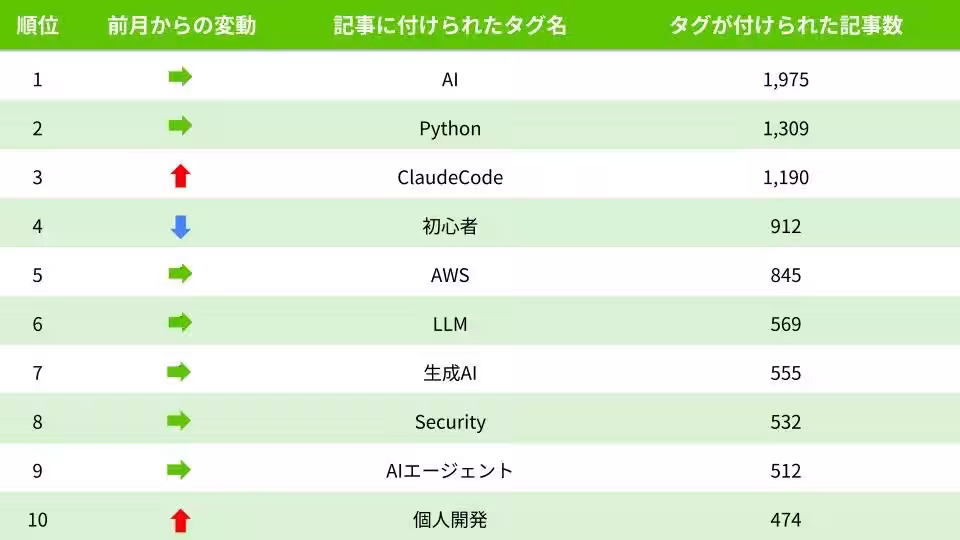Click the green arrow beside 生成AI

tap(179, 372)
